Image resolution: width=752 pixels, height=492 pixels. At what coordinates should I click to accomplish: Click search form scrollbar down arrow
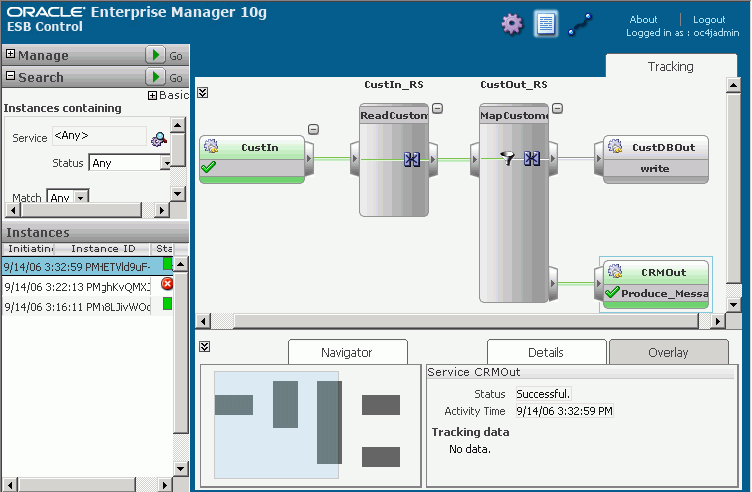tap(177, 194)
